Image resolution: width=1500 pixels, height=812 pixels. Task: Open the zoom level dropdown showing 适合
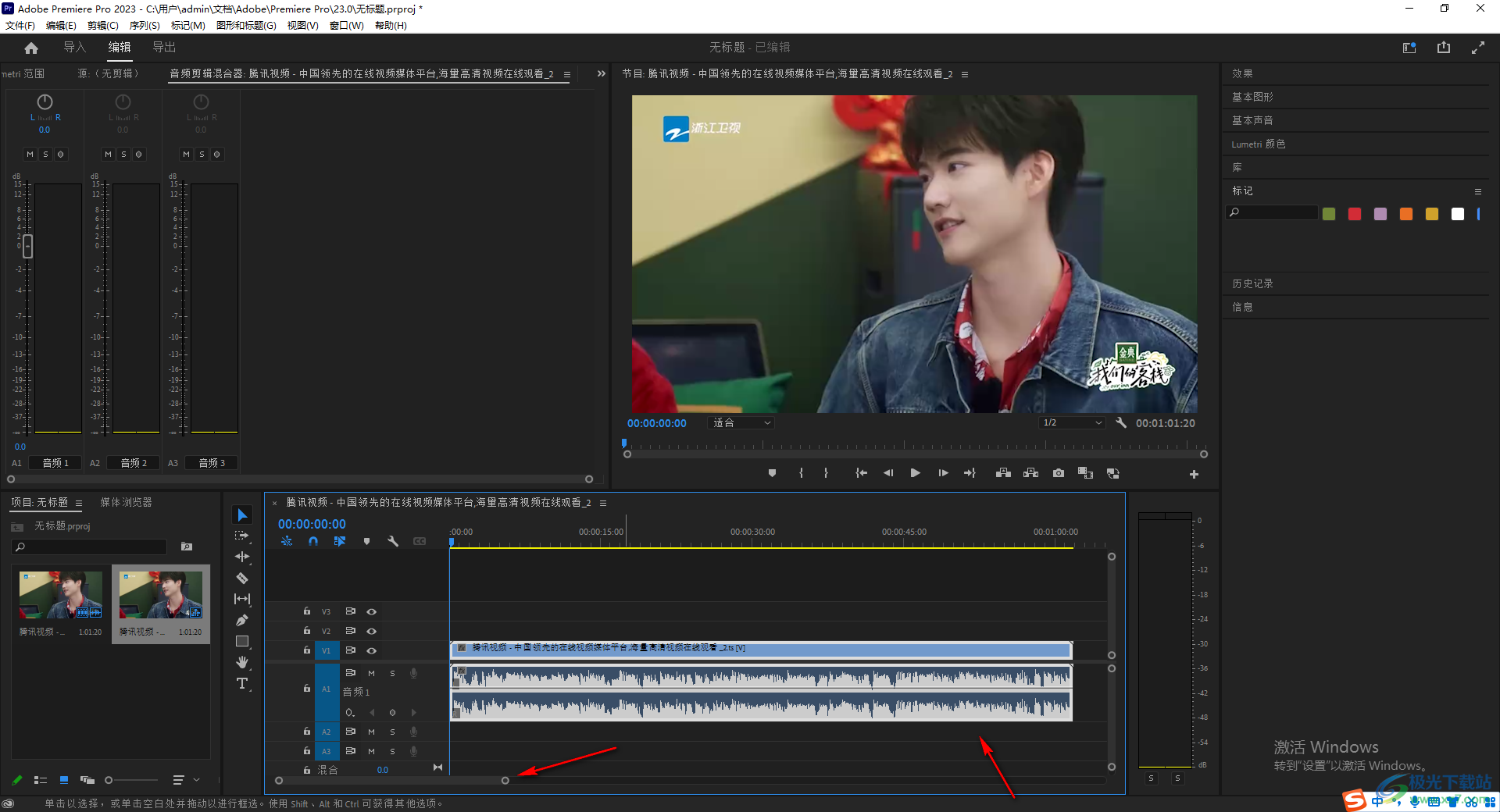point(741,422)
